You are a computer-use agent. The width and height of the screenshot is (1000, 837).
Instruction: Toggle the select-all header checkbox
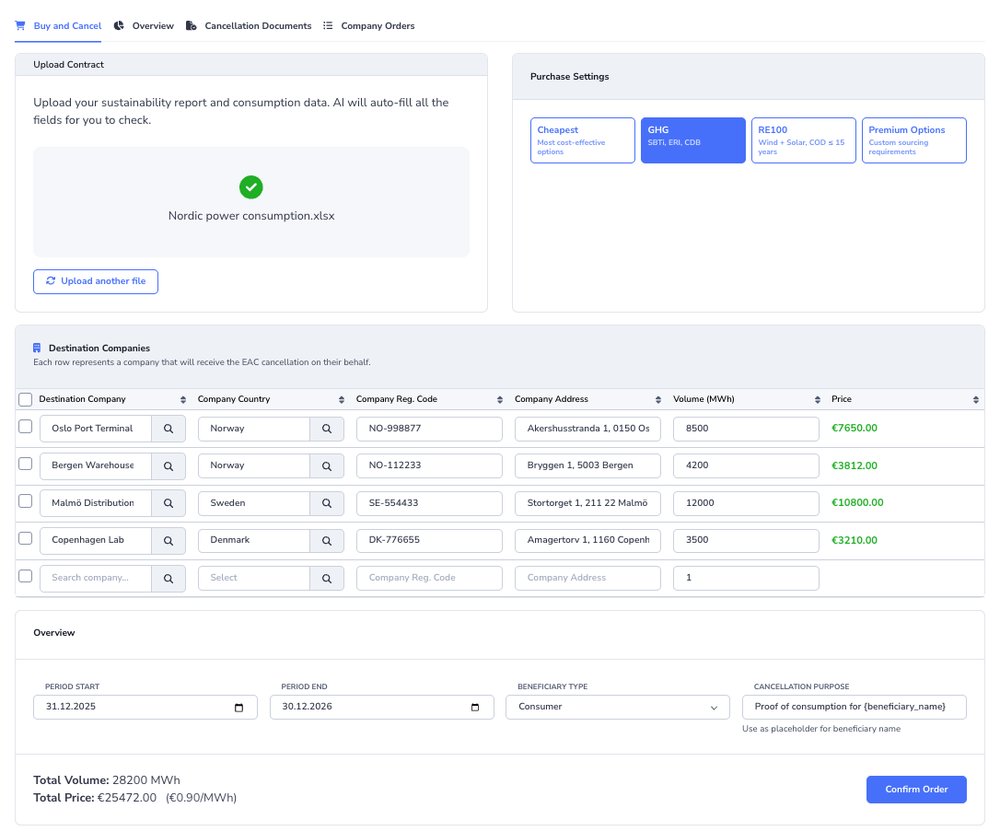(26, 400)
